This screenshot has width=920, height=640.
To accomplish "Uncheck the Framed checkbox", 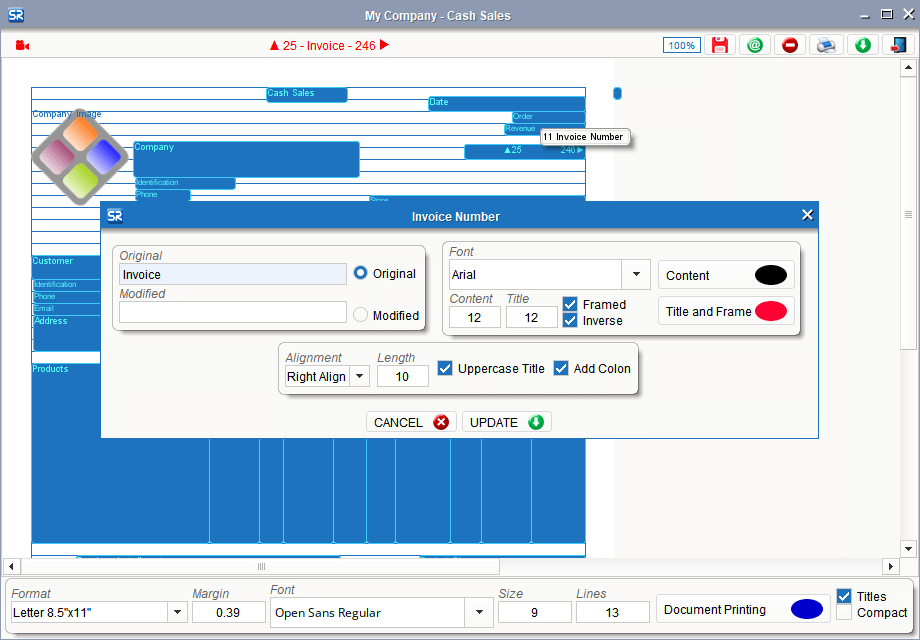I will click(570, 304).
